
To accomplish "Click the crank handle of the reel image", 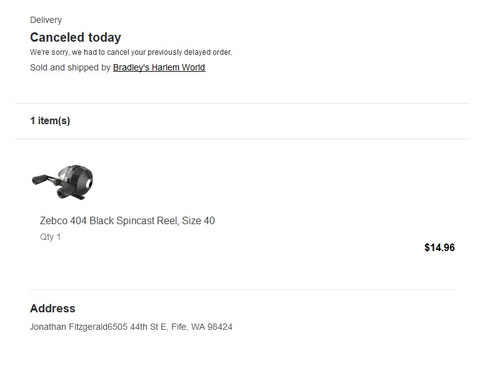I will click(x=43, y=180).
